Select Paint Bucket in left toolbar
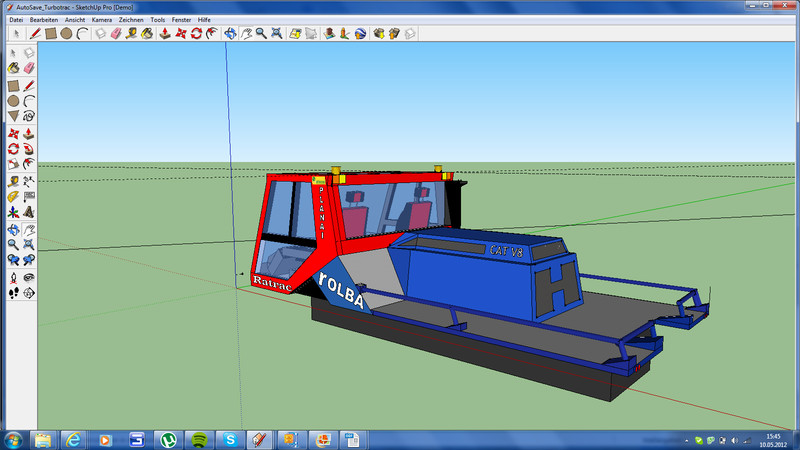This screenshot has height=450, width=800. [x=13, y=68]
